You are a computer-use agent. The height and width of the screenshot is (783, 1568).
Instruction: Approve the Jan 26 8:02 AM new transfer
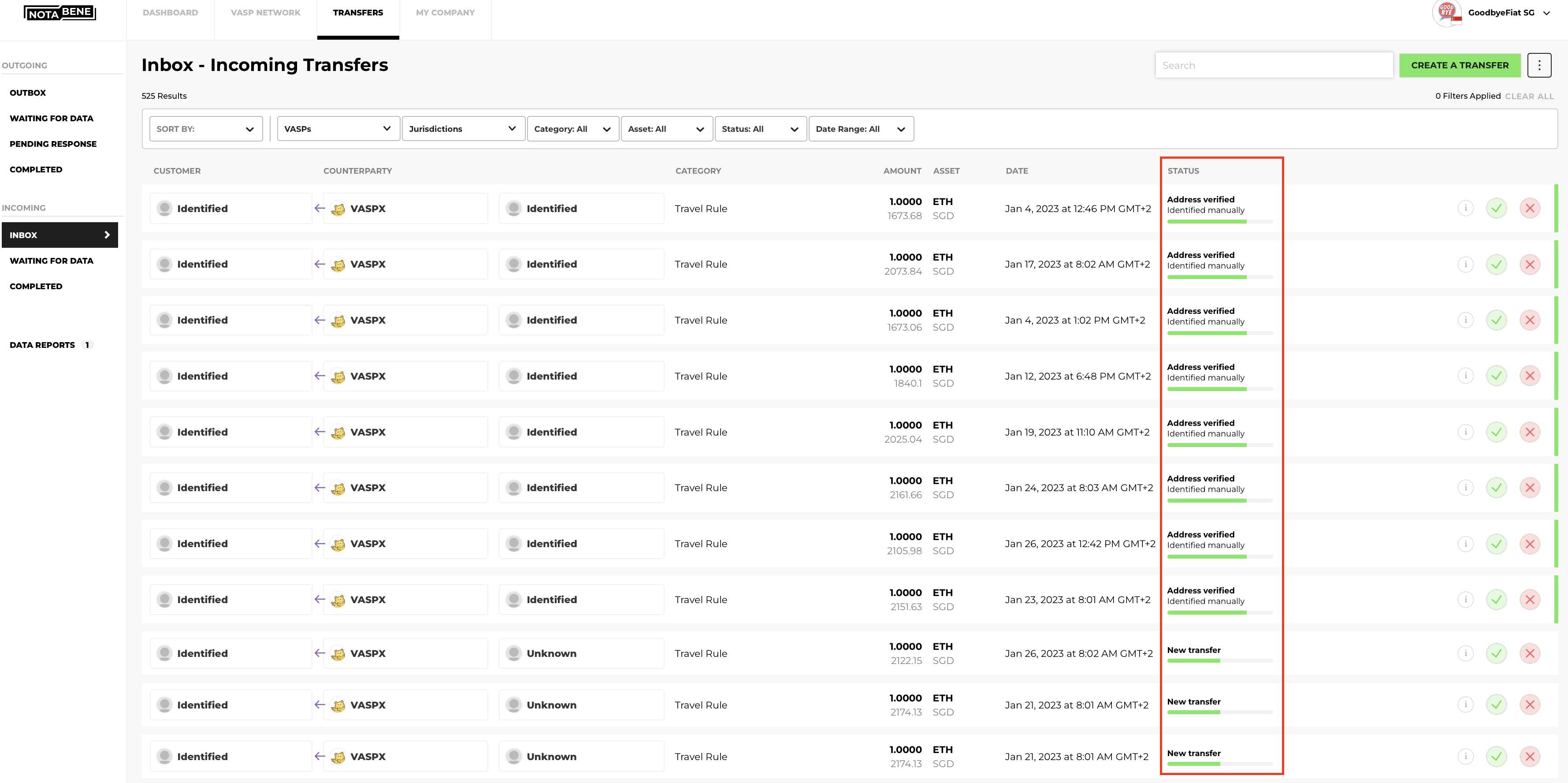pyautogui.click(x=1496, y=653)
